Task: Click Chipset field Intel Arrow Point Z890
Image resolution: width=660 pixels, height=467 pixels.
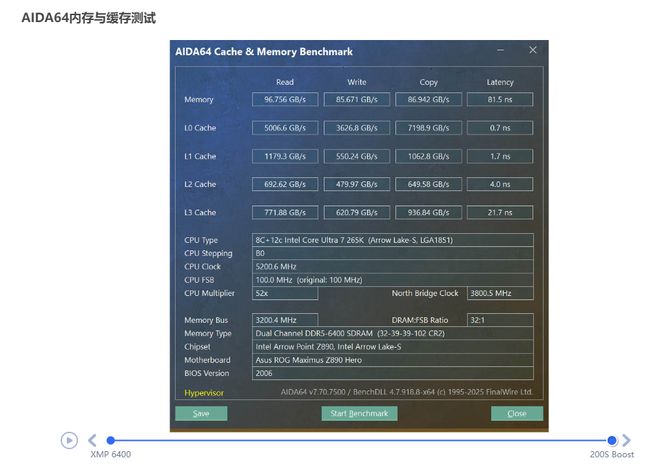Action: 393,347
